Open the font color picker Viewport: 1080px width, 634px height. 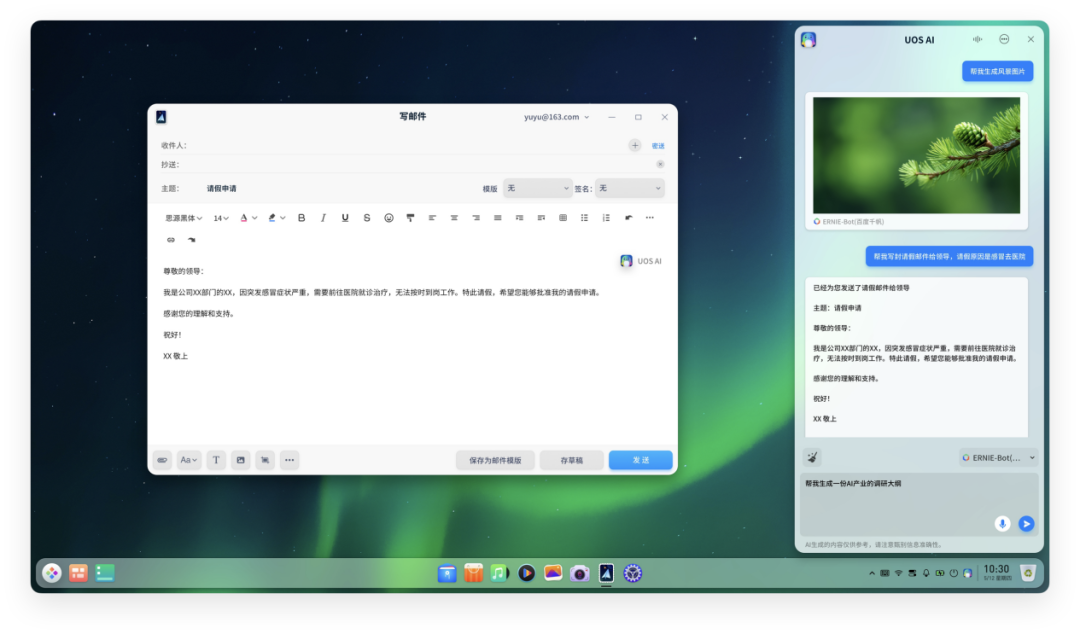pyautogui.click(x=248, y=218)
